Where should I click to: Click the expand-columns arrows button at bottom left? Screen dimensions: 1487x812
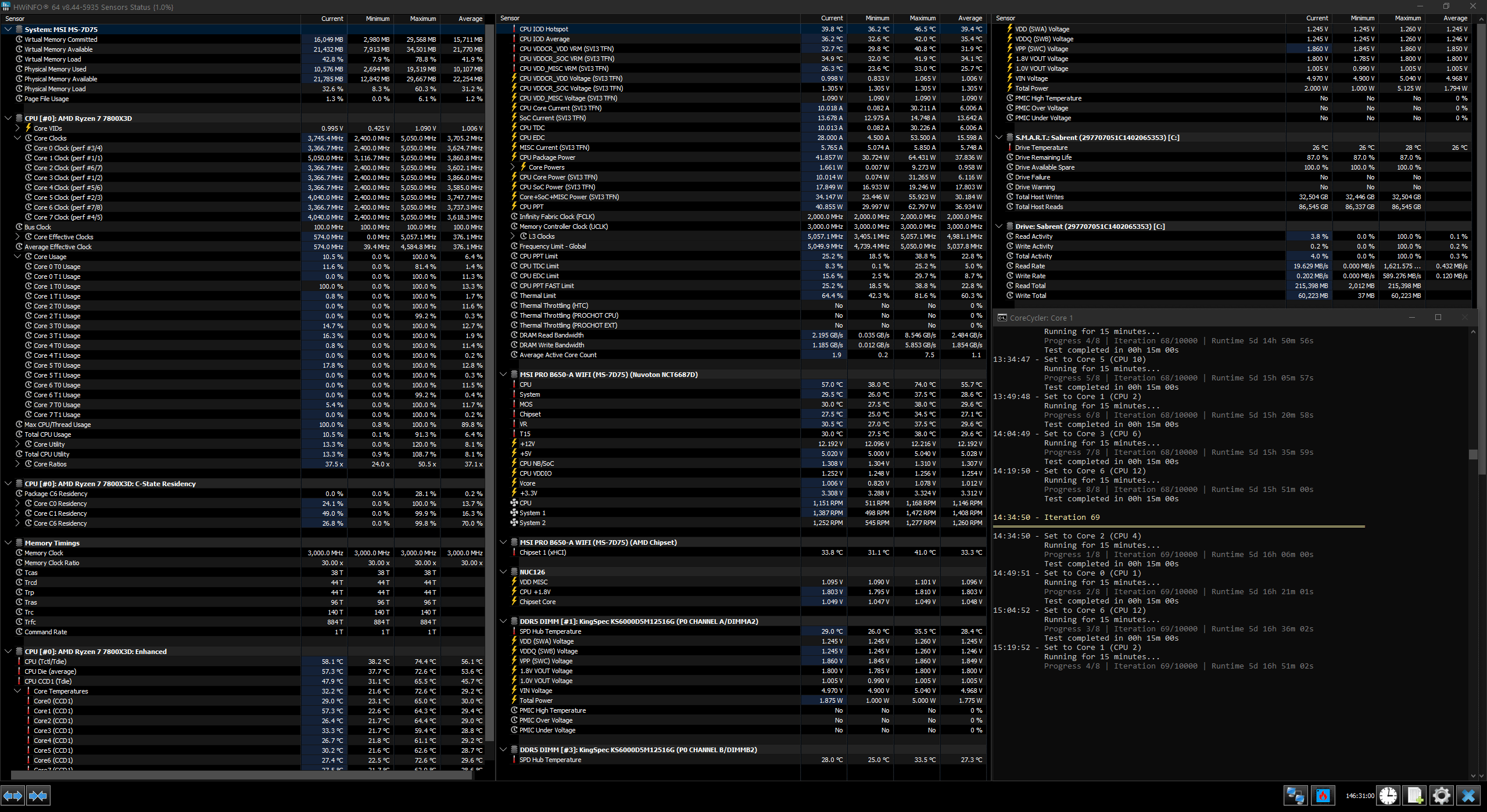13,796
